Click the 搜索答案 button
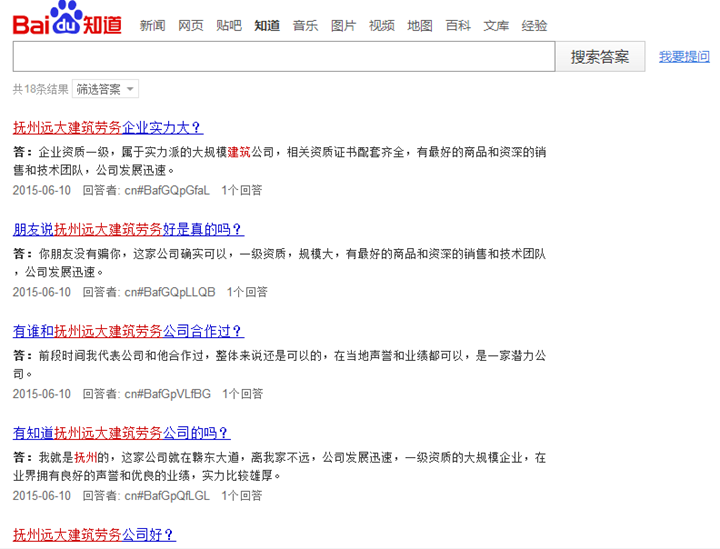The image size is (720, 549). 600,56
